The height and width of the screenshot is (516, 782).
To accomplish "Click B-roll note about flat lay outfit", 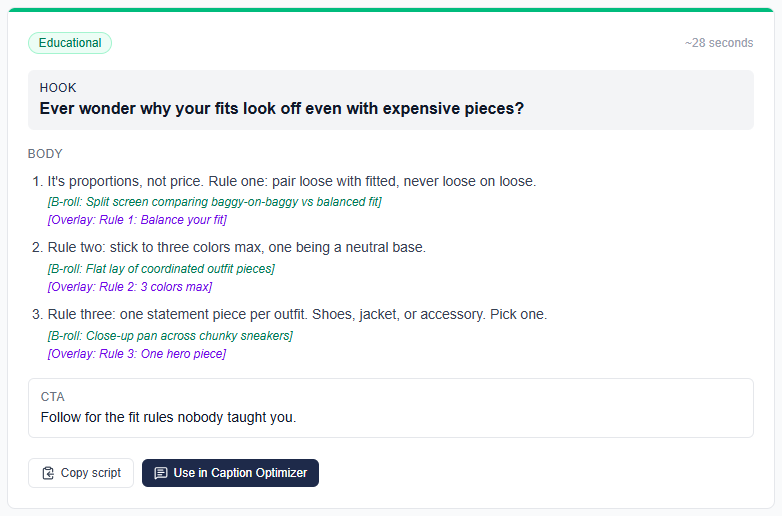I will pos(161,269).
